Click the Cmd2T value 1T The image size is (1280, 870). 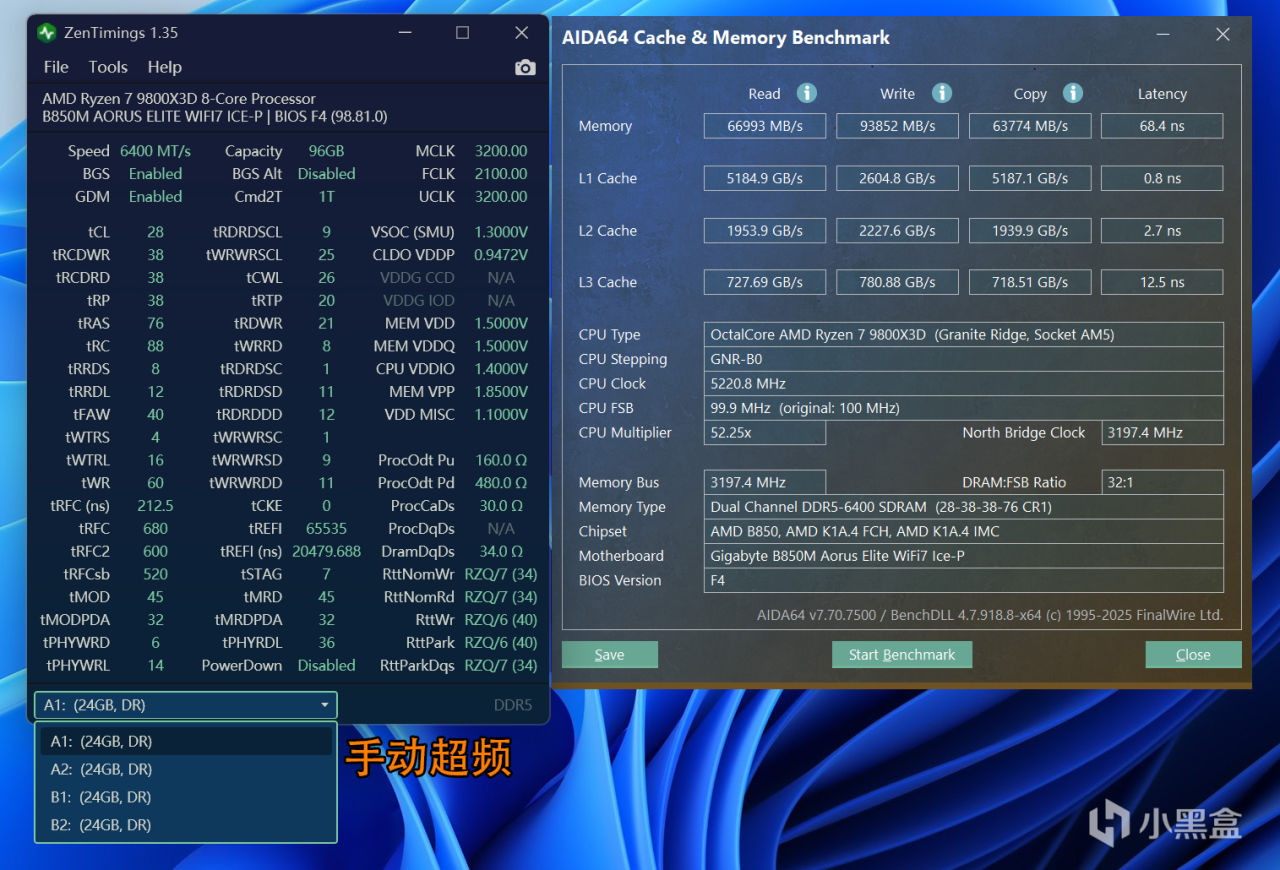click(326, 197)
